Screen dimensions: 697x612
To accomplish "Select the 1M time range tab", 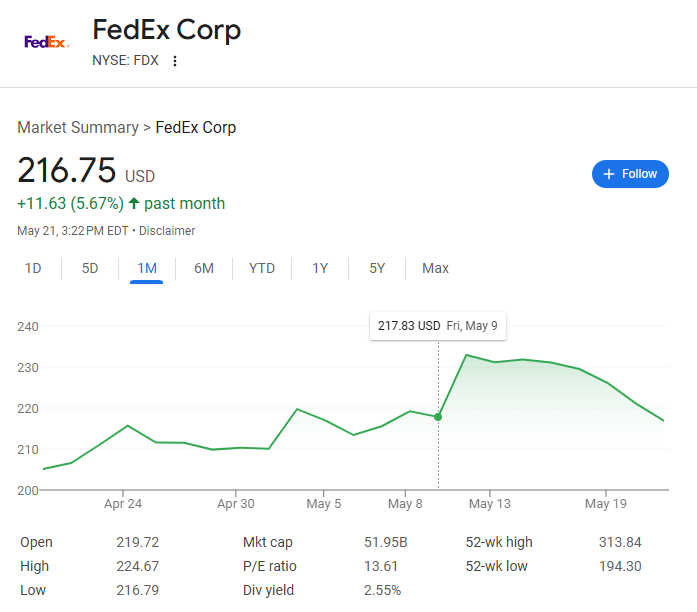I will (147, 268).
